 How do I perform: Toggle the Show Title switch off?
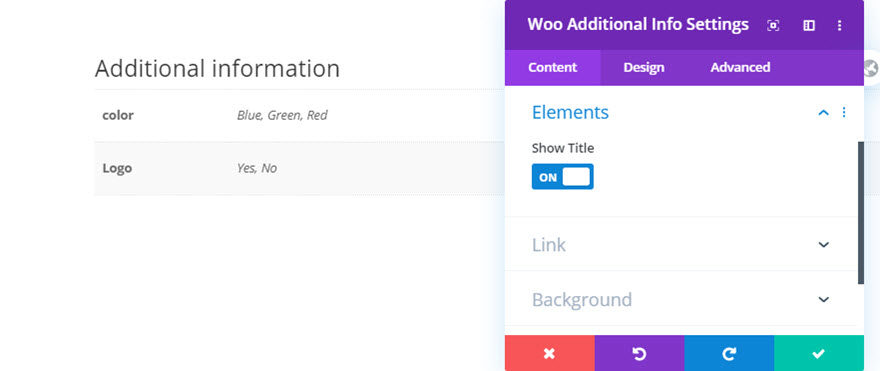(x=562, y=177)
